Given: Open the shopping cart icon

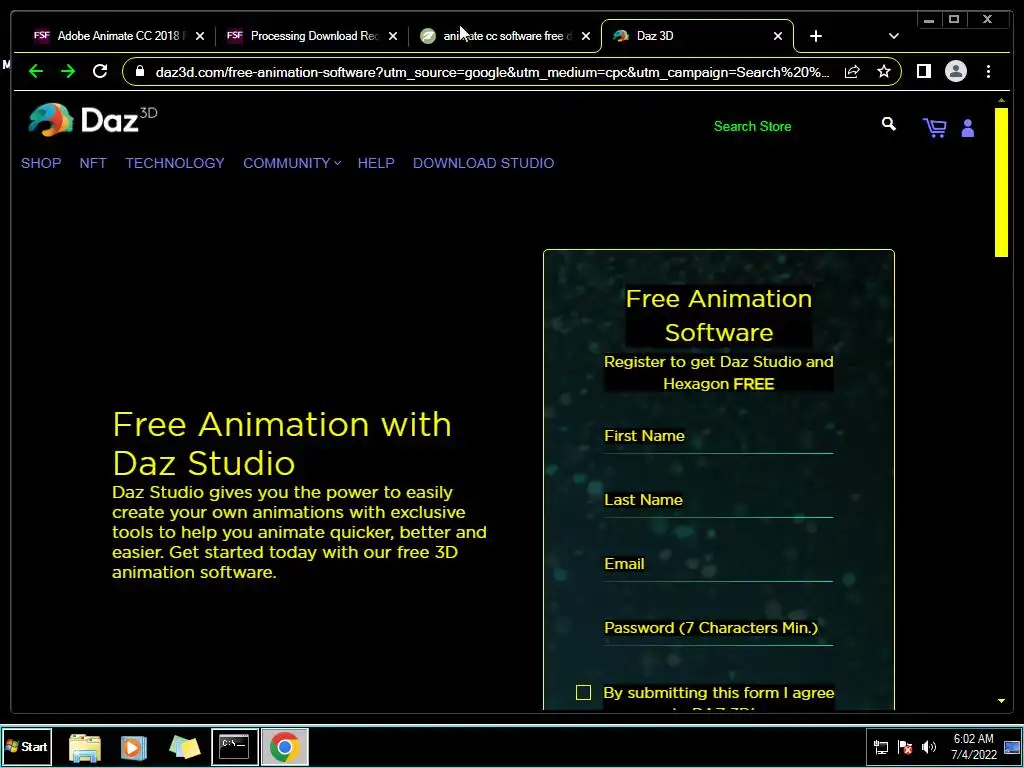Looking at the screenshot, I should tap(935, 127).
